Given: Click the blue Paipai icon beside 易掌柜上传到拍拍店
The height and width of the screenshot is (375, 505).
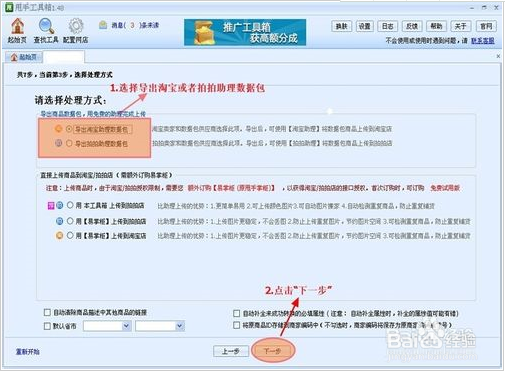Looking at the screenshot, I should [x=60, y=221].
